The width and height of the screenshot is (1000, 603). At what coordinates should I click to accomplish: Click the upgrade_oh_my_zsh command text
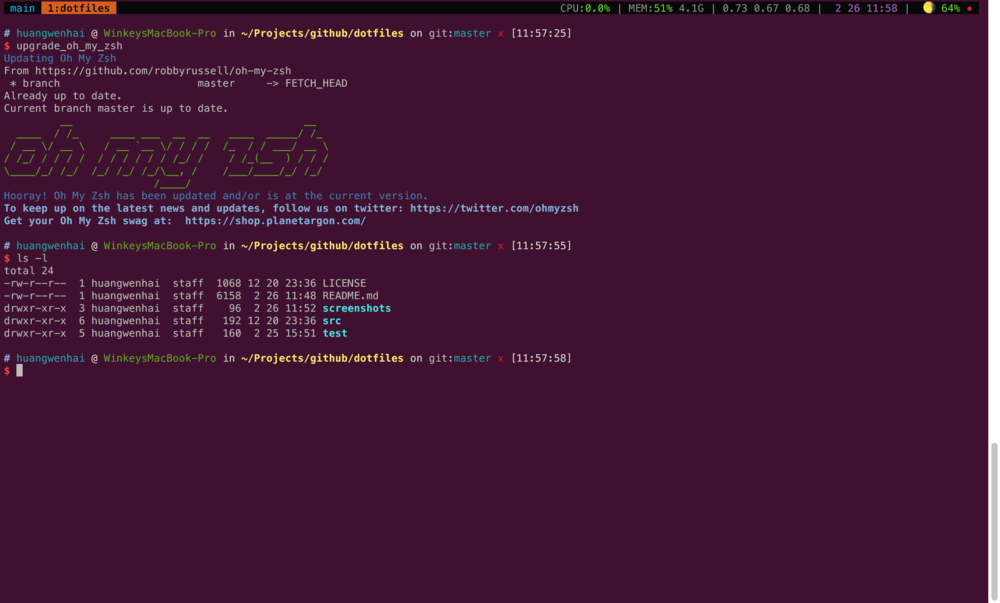[x=69, y=46]
